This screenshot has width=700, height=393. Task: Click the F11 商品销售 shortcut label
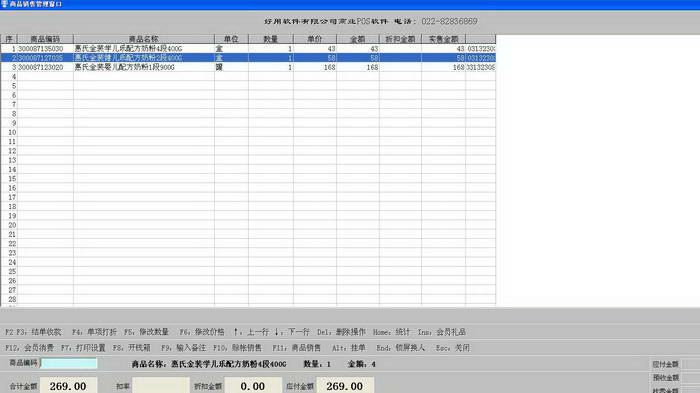coord(296,347)
